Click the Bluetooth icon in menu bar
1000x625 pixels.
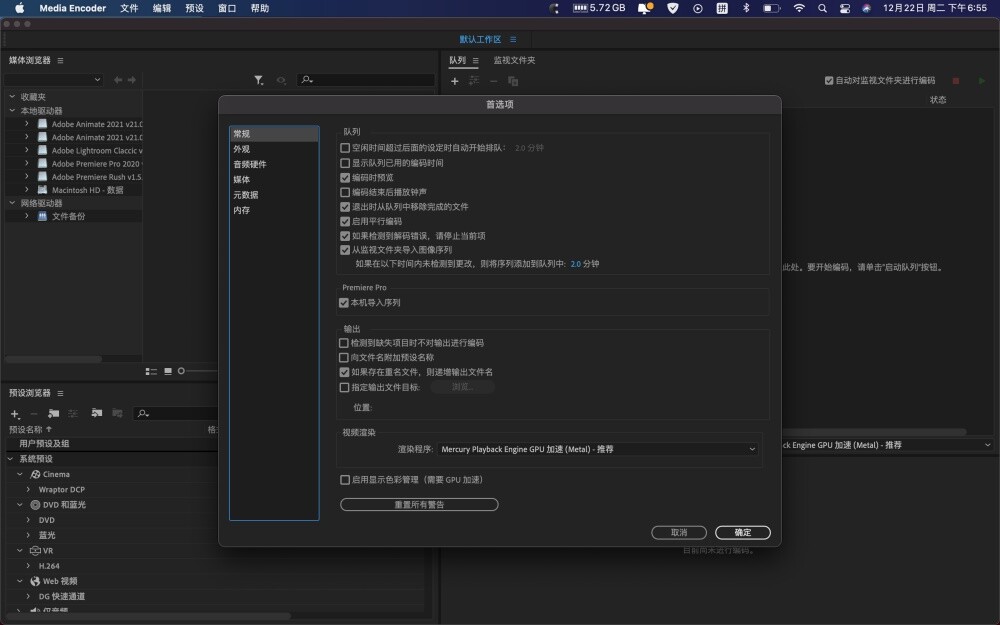coord(746,8)
